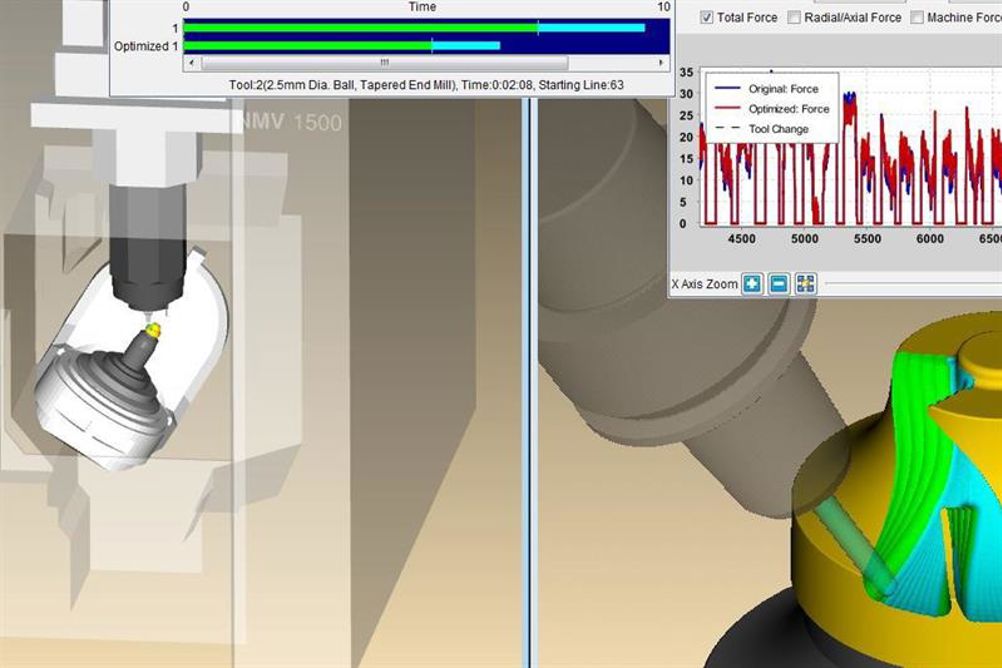Zoom in on the X axis with the plus icon
Image resolution: width=1002 pixels, height=668 pixels.
coord(752,283)
